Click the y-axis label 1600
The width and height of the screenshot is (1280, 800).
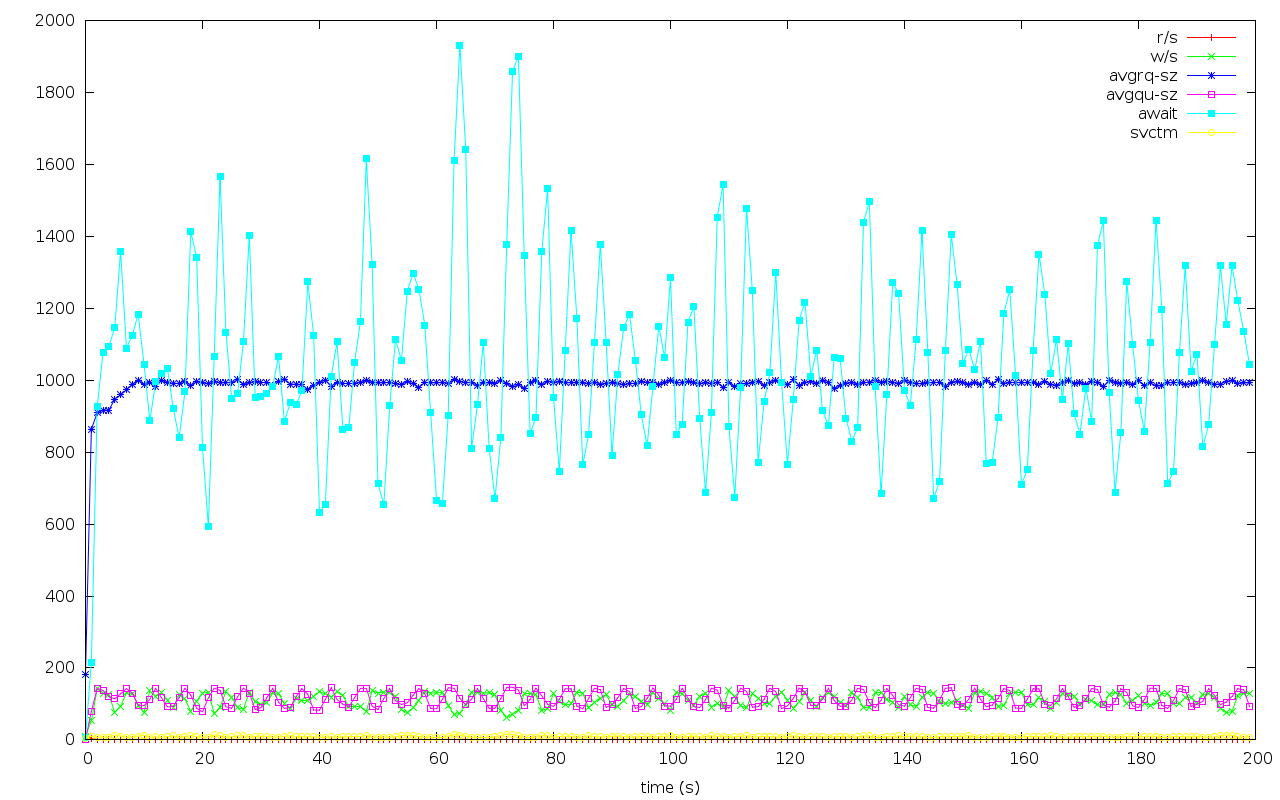pyautogui.click(x=54, y=164)
